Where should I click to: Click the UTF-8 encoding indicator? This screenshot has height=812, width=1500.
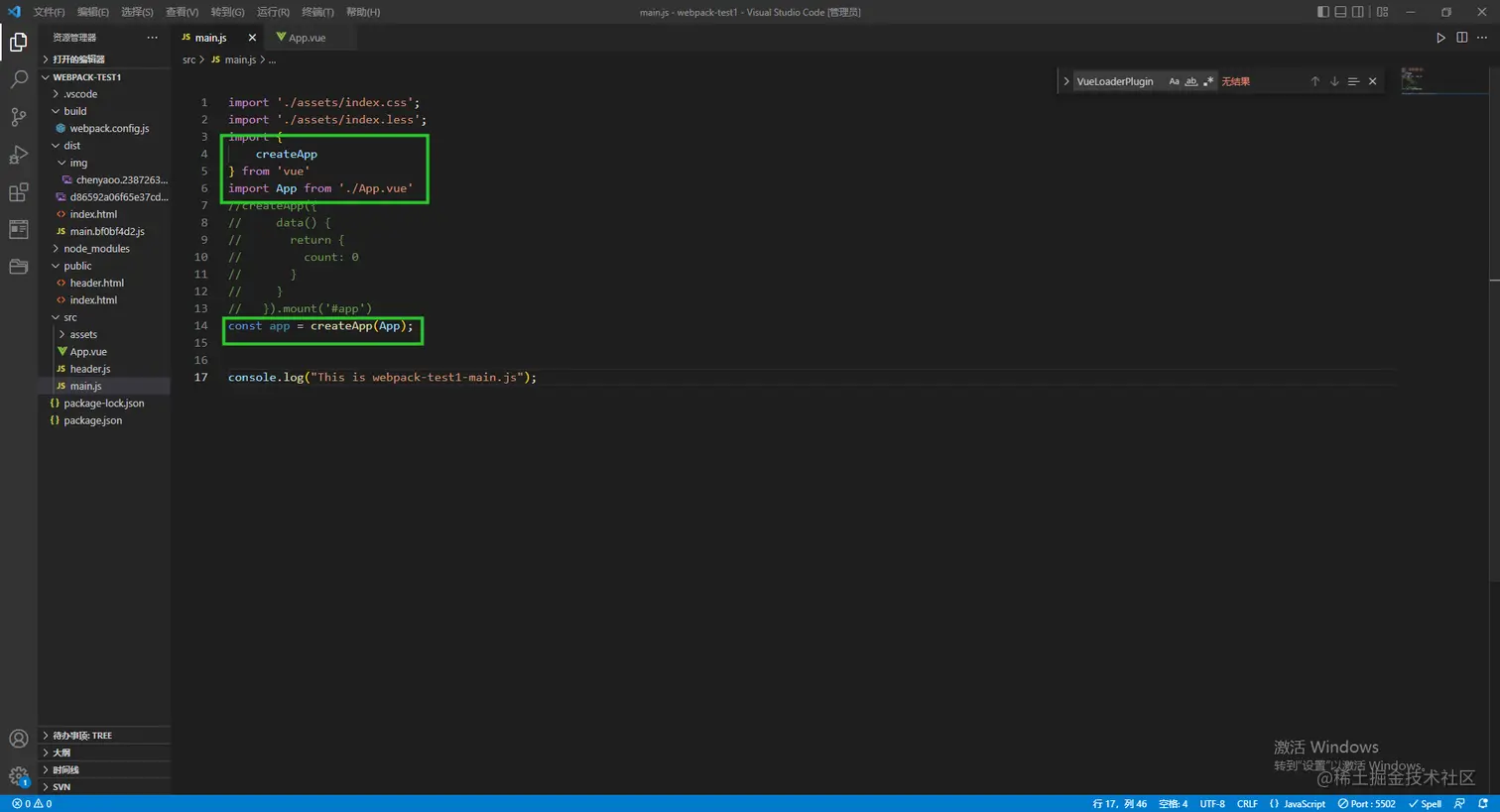1212,804
